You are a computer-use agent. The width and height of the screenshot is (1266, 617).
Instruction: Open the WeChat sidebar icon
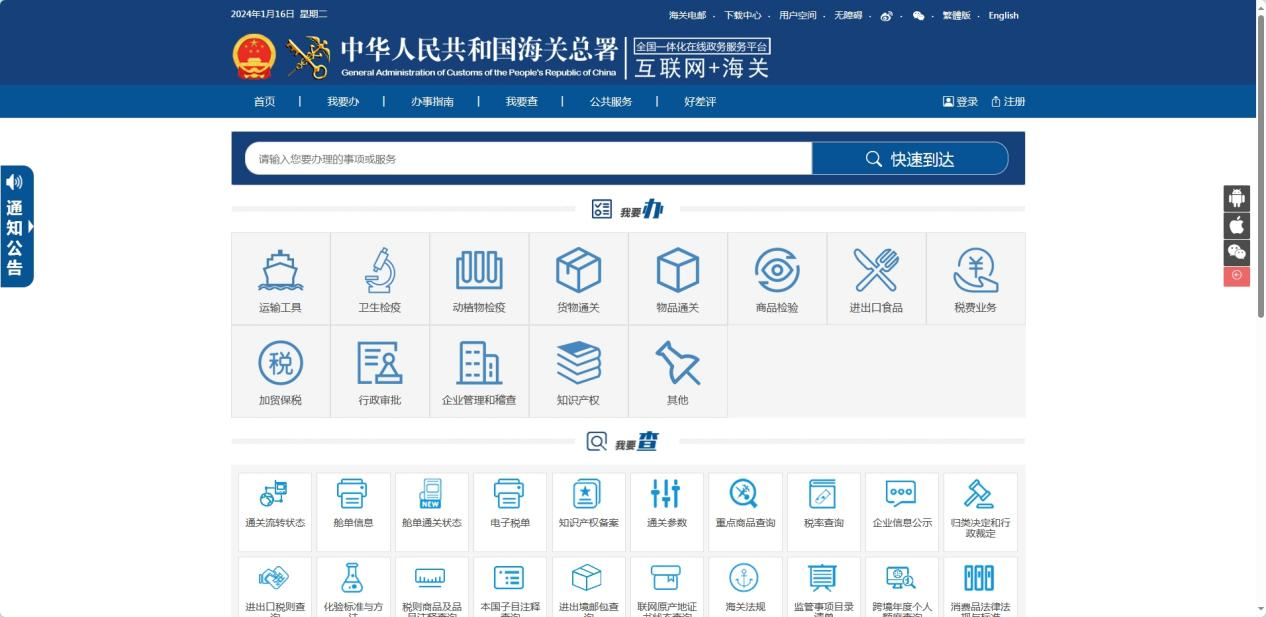pos(1237,252)
